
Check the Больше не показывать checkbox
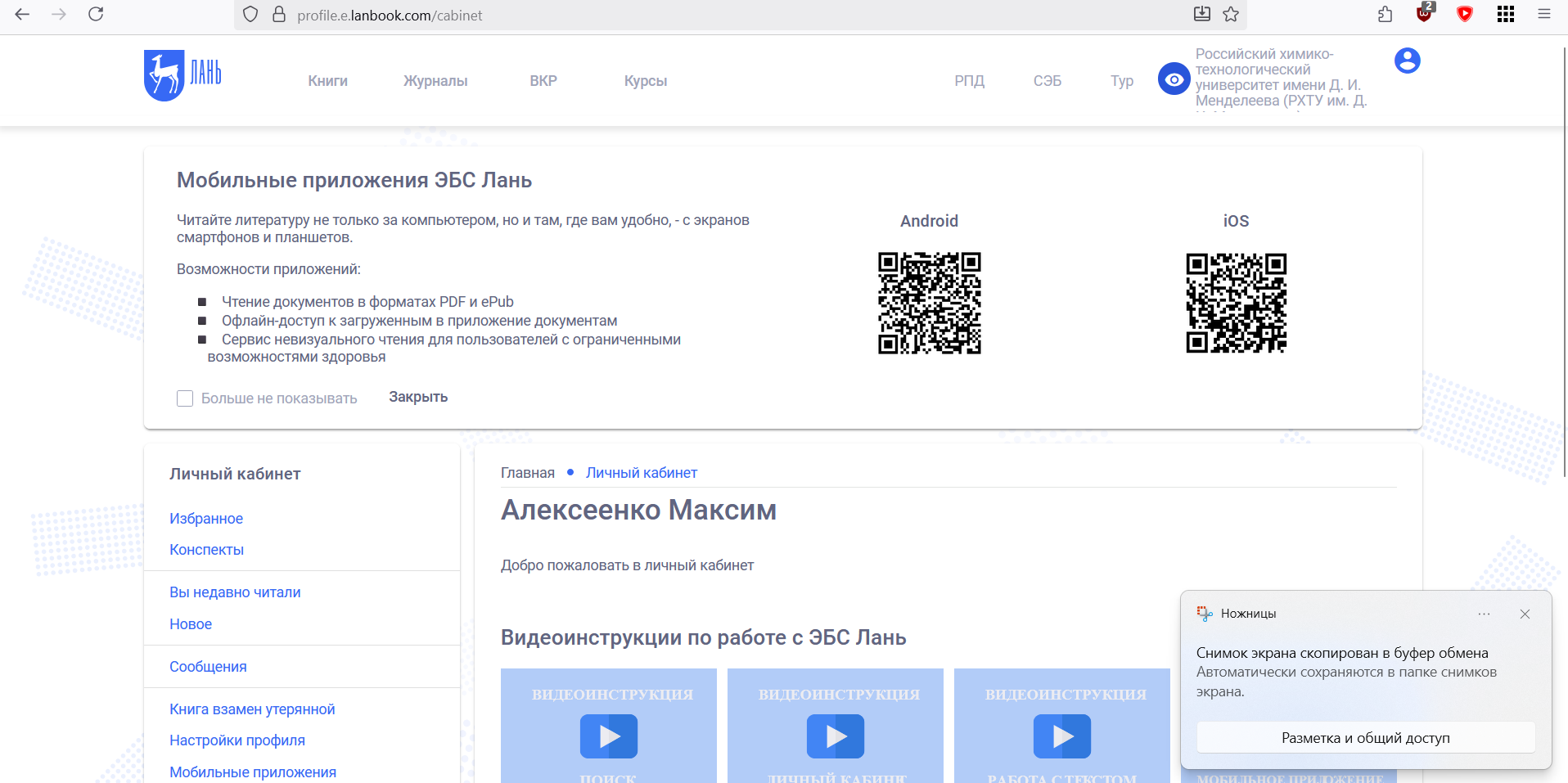tap(185, 398)
